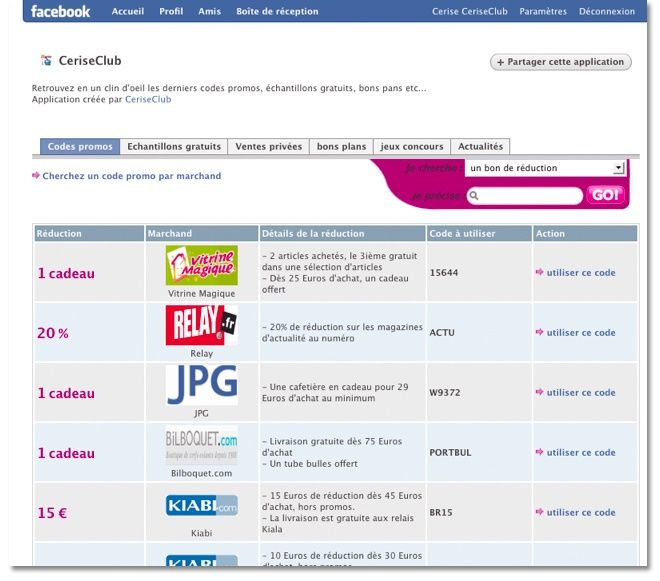Image resolution: width=660 pixels, height=581 pixels.
Task: Click the GO! search button
Action: point(605,195)
